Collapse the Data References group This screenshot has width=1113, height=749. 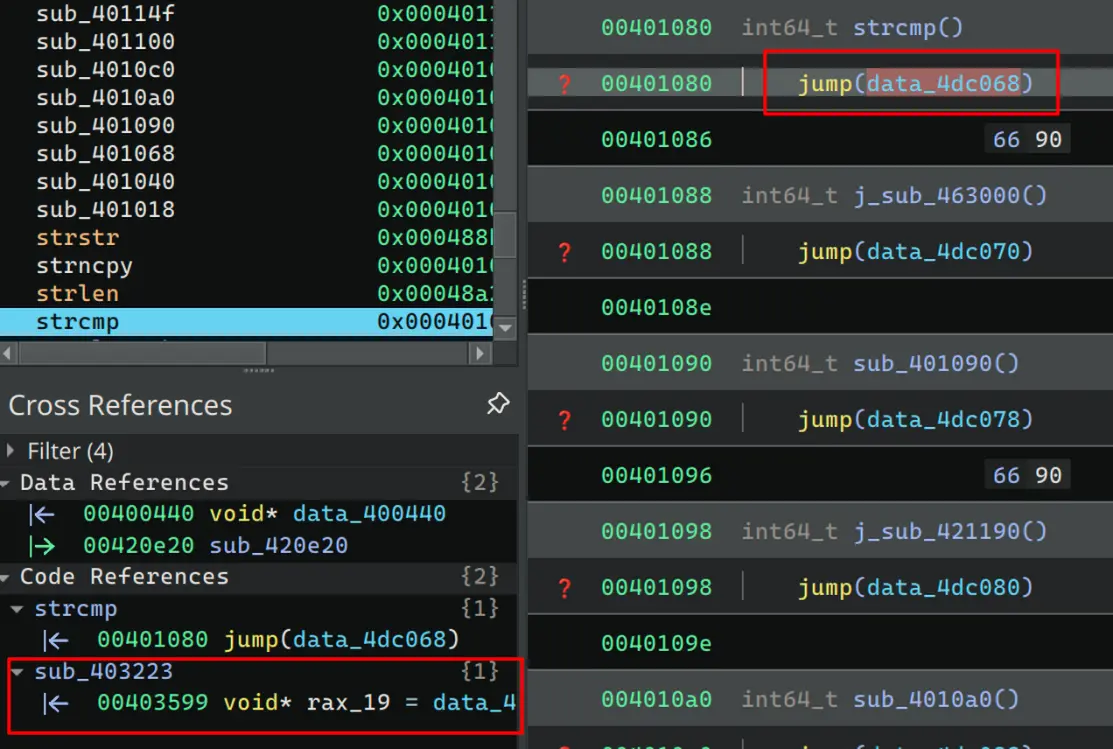[x=6, y=483]
